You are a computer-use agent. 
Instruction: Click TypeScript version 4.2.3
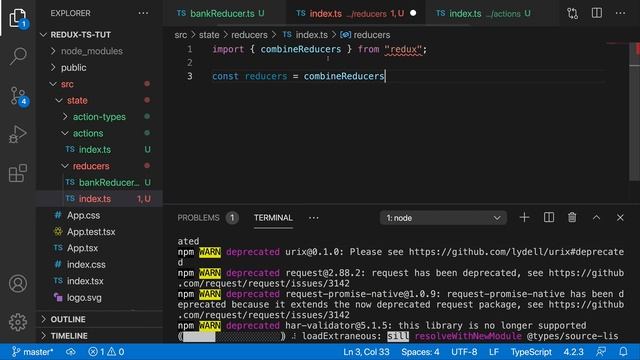point(573,352)
